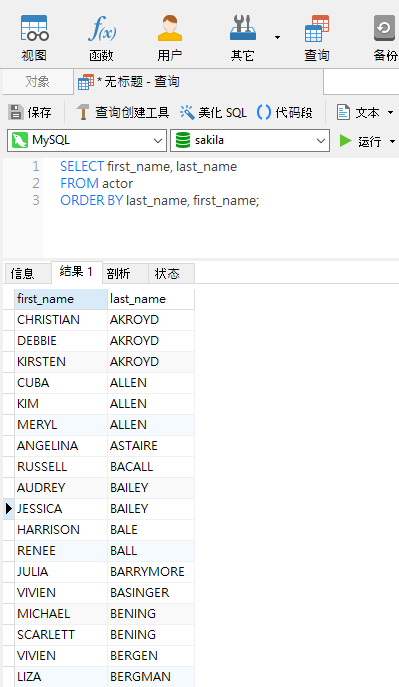399x687 pixels.
Task: Select the DEBBIE cell
Action: coord(61,341)
